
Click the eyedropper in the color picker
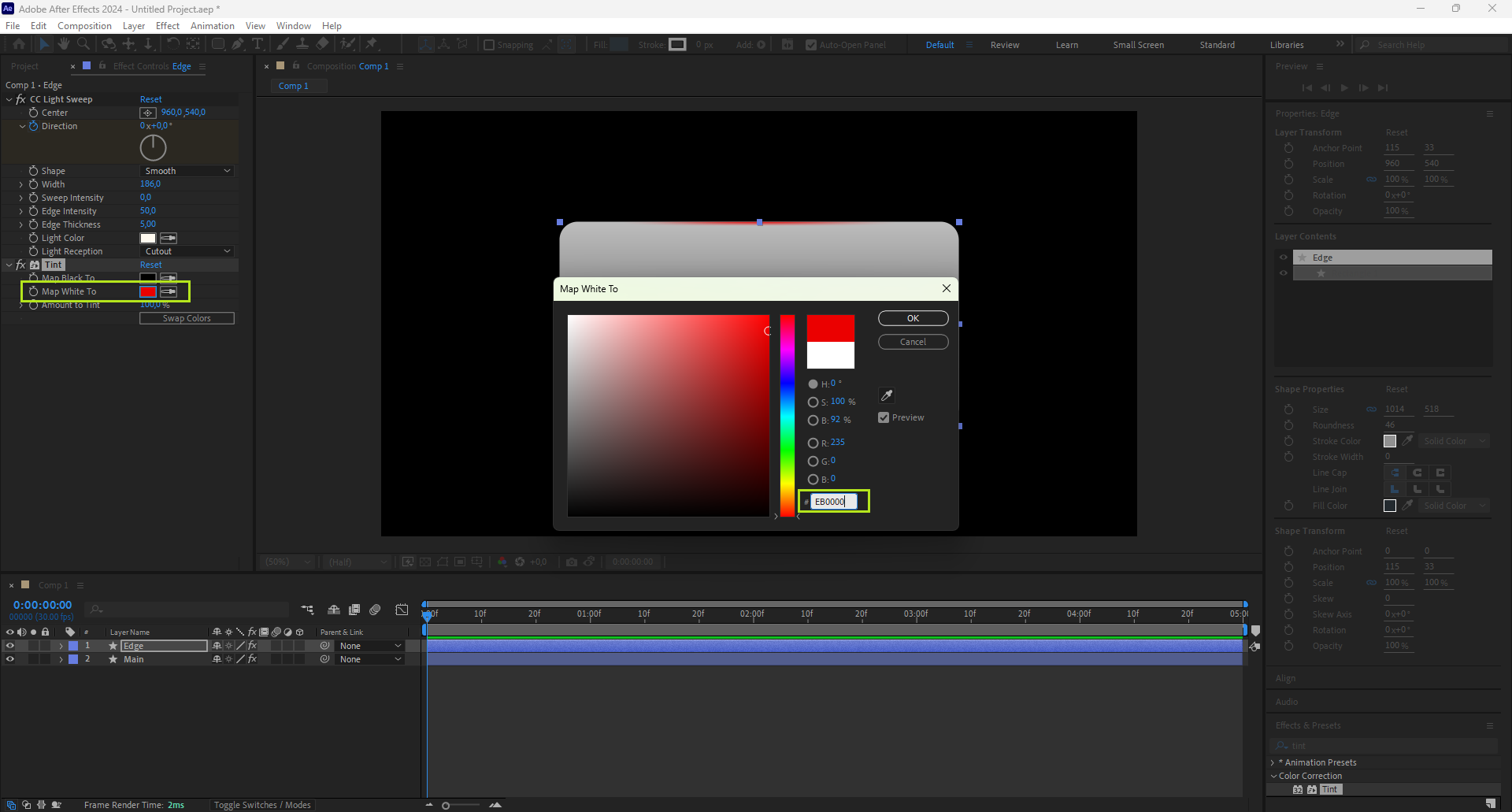point(887,395)
